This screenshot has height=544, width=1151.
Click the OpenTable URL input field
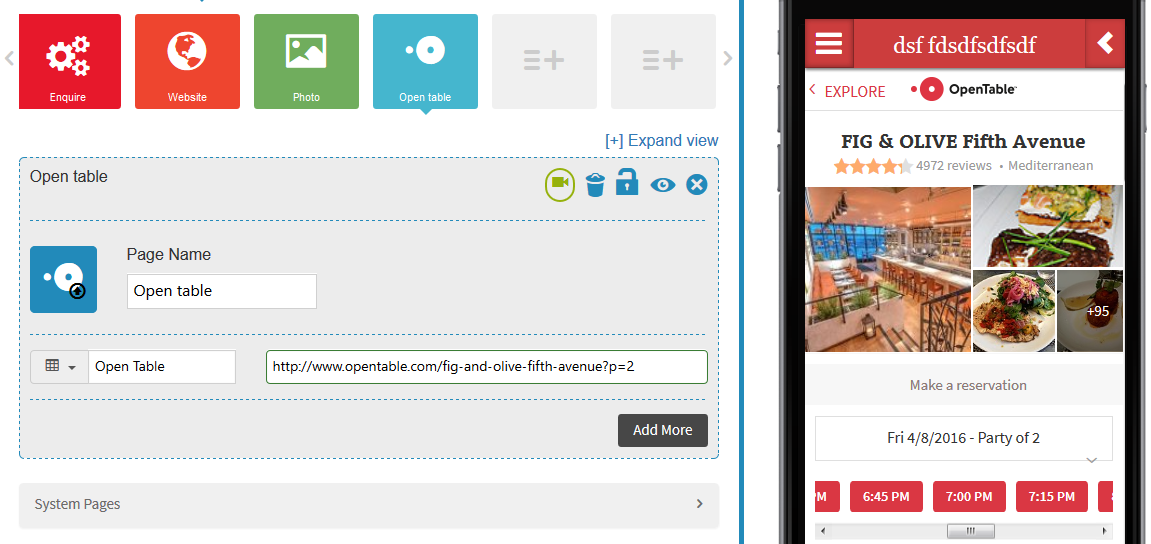[487, 366]
